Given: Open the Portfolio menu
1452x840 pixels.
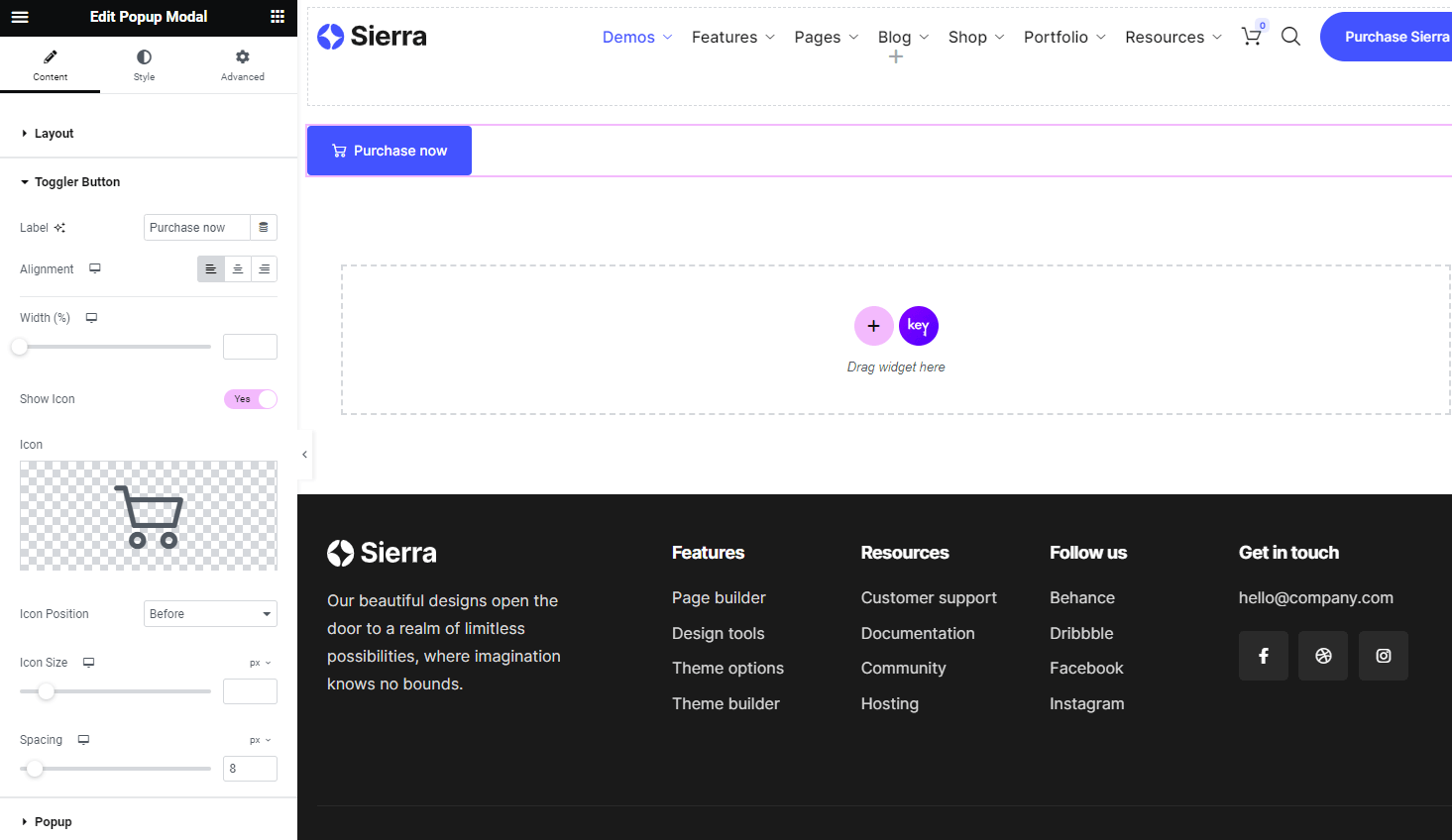Looking at the screenshot, I should coord(1064,37).
